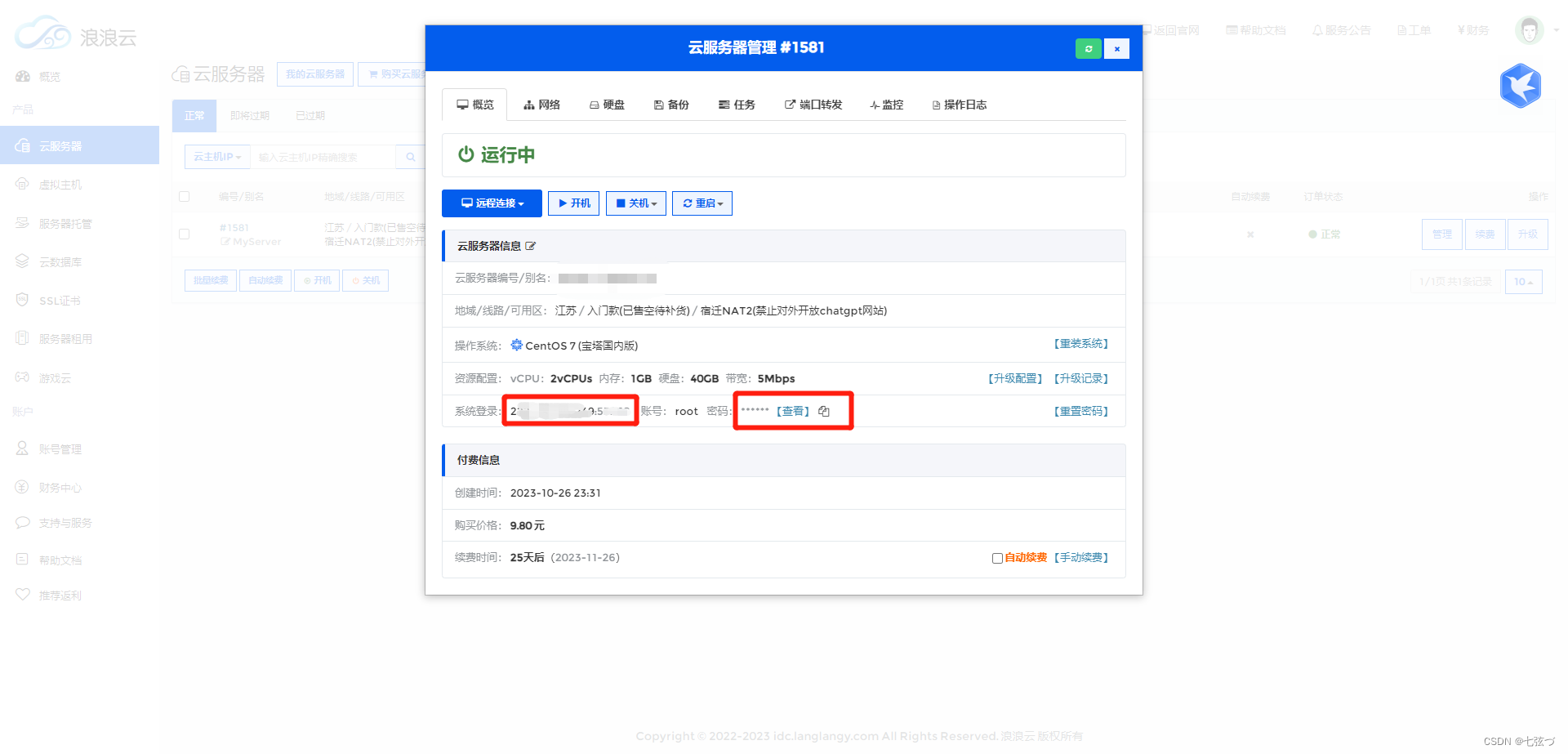The width and height of the screenshot is (1568, 754).
Task: Switch to the 网络 tab
Action: [x=541, y=105]
